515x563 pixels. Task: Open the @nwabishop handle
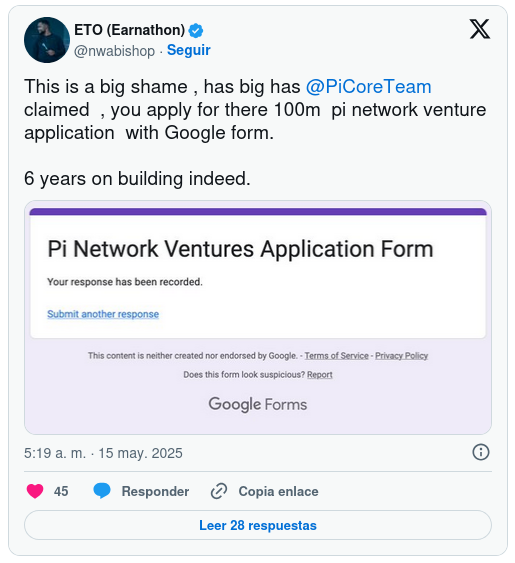(x=114, y=51)
